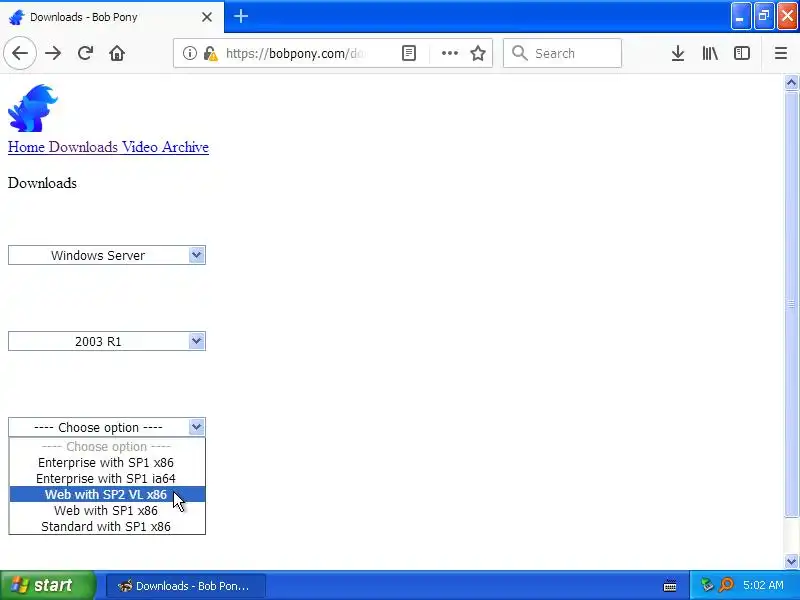Select Enterprise with SP1 x86

(x=107, y=462)
